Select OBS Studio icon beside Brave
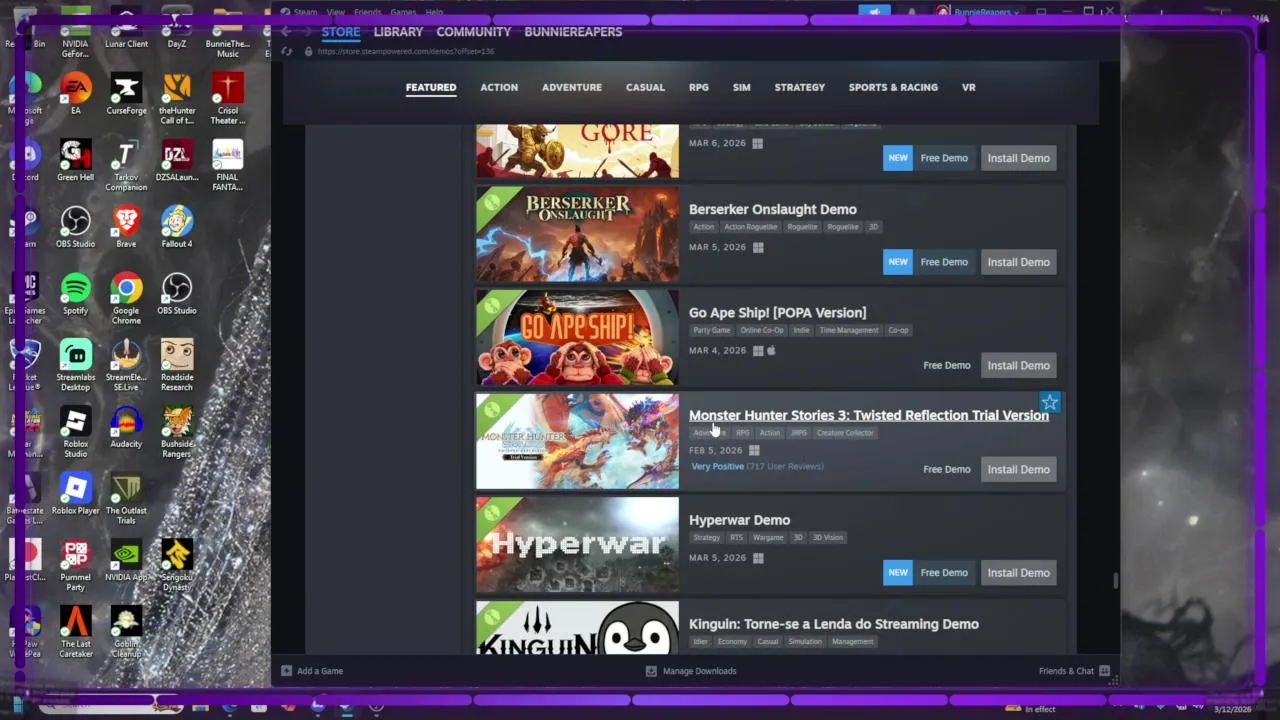The image size is (1280, 720). pyautogui.click(x=75, y=227)
